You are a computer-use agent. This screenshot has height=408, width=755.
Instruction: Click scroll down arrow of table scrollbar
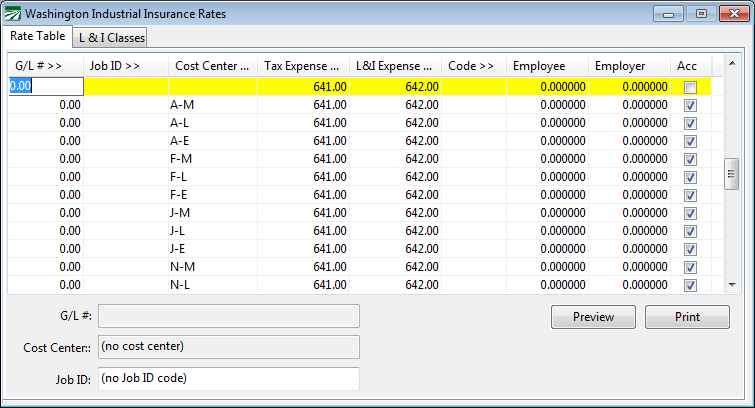click(732, 285)
